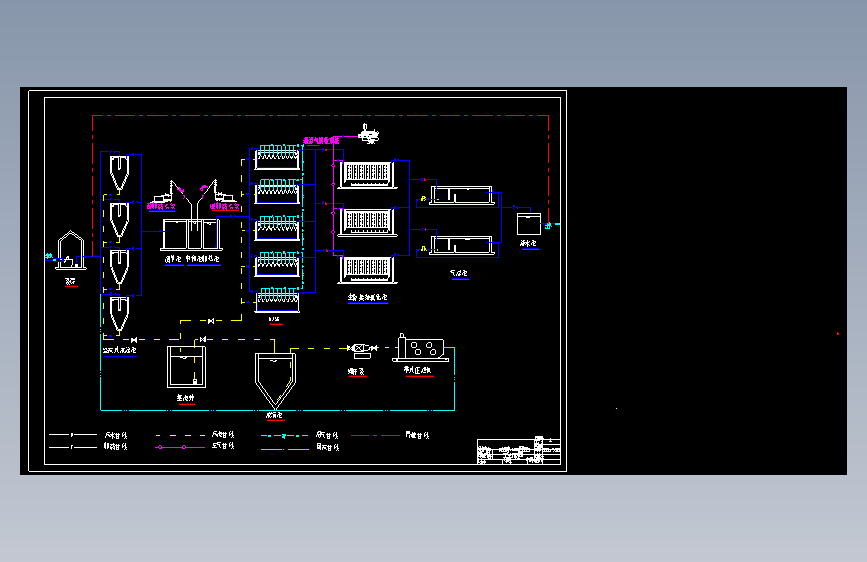Click the small red dot outside the drawing frame
867x562 pixels.
pyautogui.click(x=838, y=334)
